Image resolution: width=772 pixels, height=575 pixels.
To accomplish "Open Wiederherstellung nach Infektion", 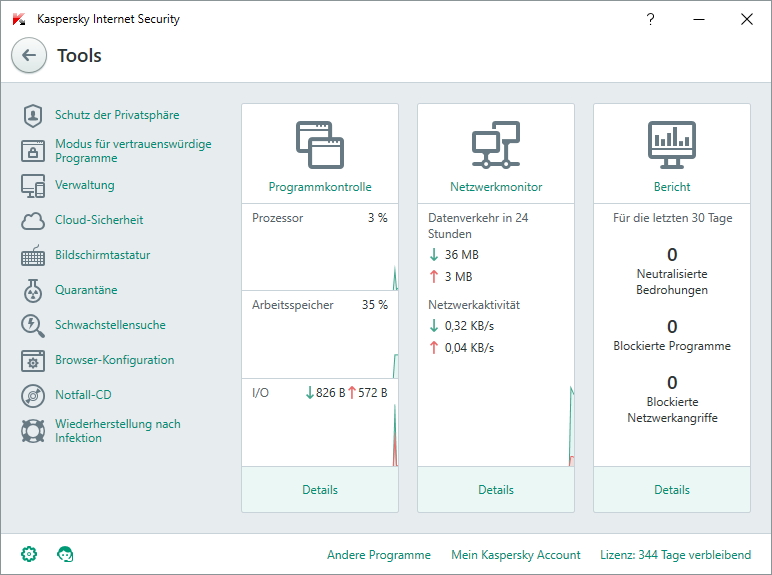I will tap(118, 431).
